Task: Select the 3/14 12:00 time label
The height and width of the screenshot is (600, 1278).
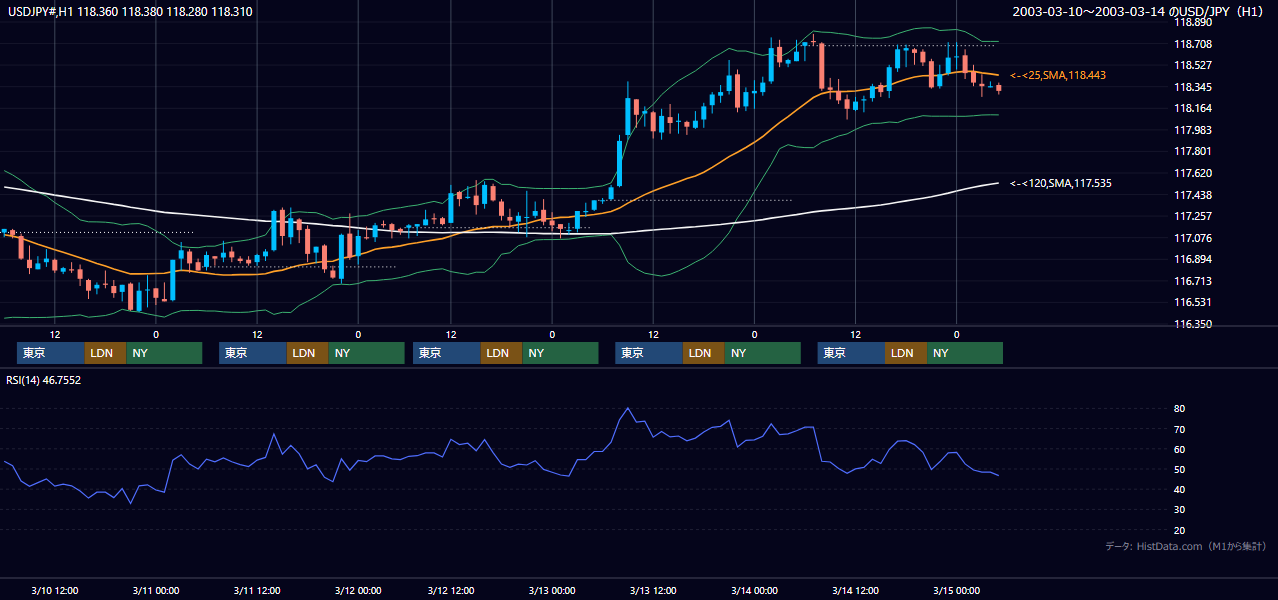Action: 855,590
